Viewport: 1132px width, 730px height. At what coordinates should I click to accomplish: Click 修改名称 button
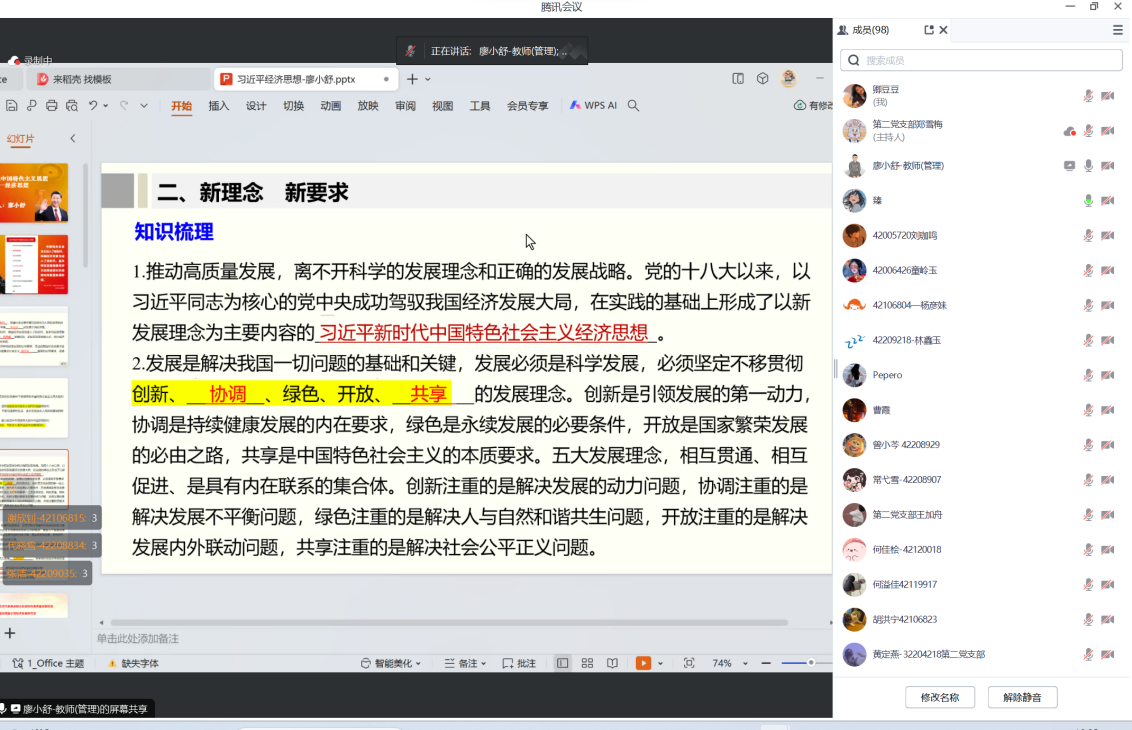(x=939, y=698)
